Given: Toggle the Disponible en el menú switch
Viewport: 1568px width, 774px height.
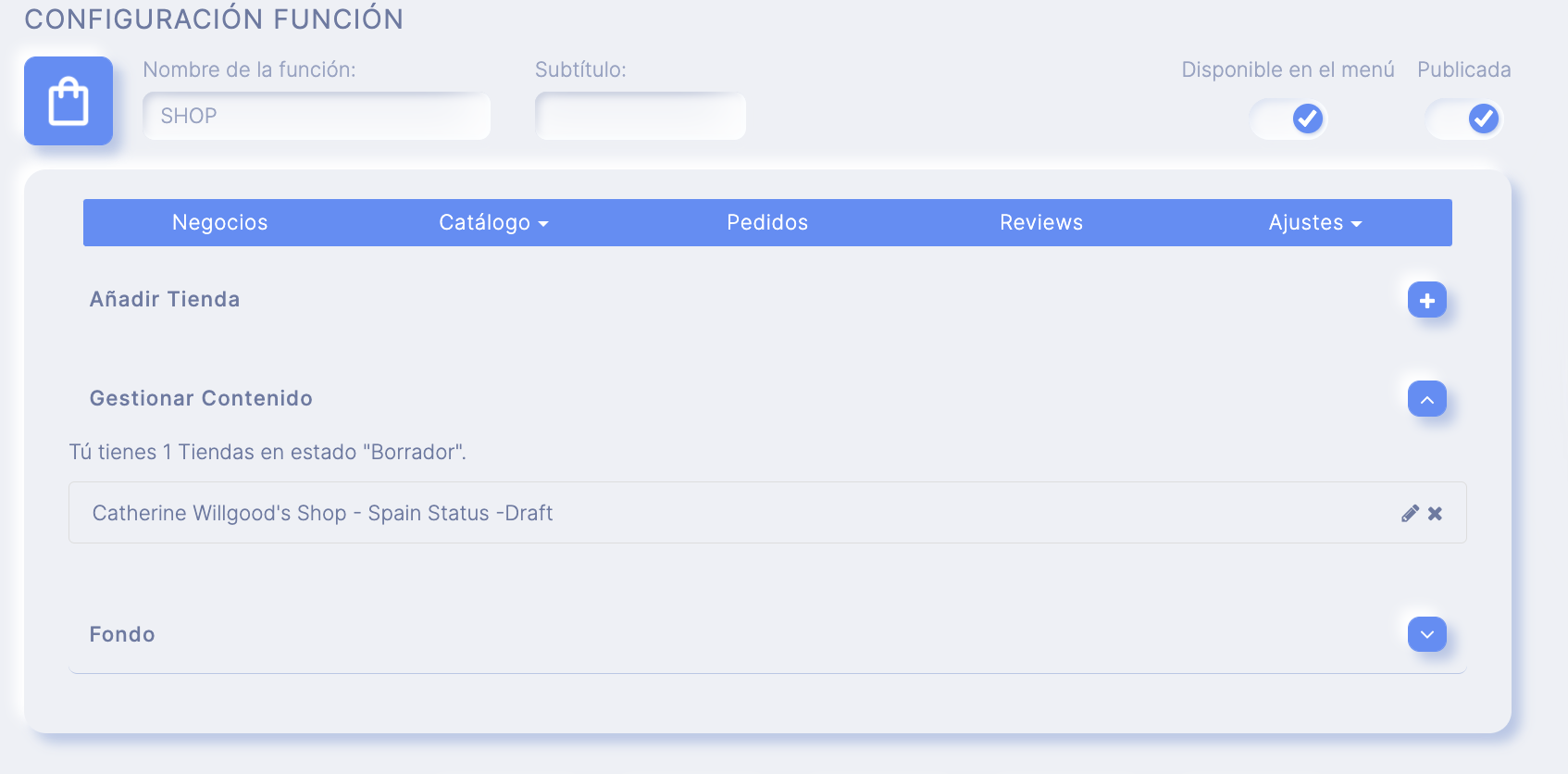Looking at the screenshot, I should click(1288, 119).
